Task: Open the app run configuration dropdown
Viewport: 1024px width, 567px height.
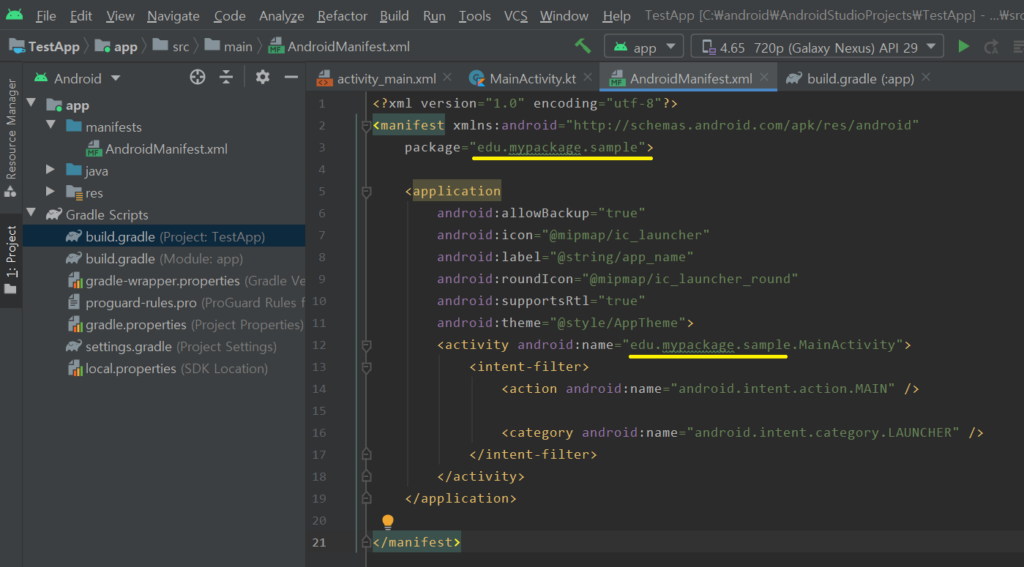Action: [x=644, y=47]
